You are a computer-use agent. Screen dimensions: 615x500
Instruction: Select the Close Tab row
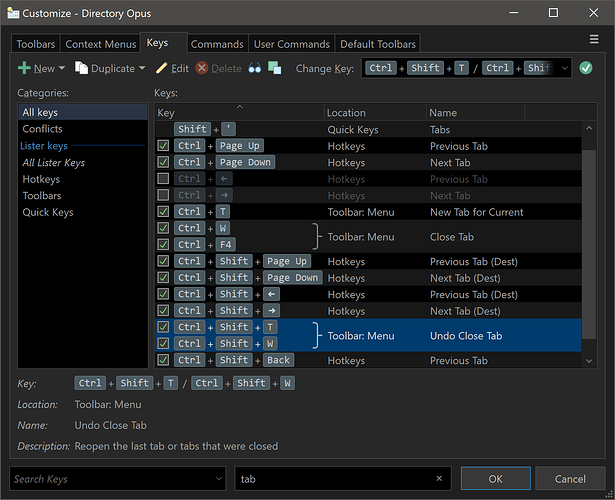click(x=368, y=236)
